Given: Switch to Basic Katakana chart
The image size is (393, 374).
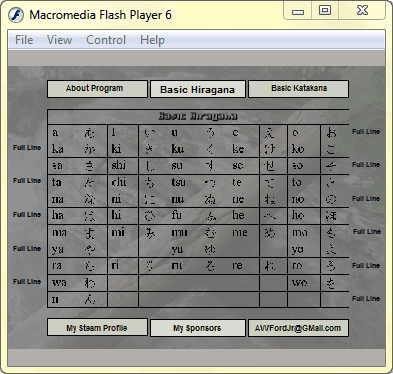Looking at the screenshot, I should [298, 89].
